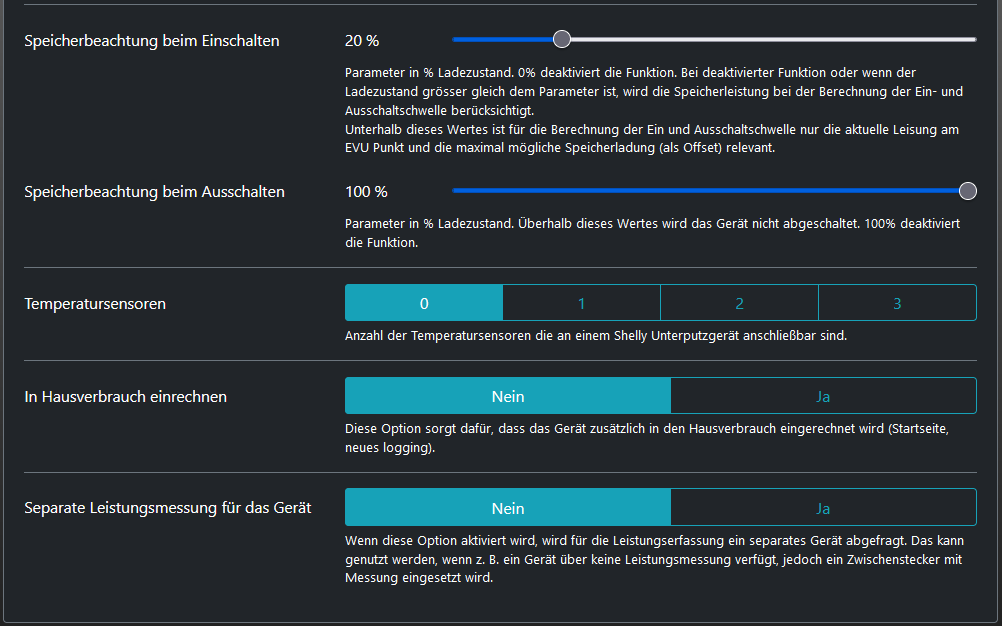Click the 20 % value of Einschalten slider
Screen dimensions: 1002x626
click(x=362, y=41)
